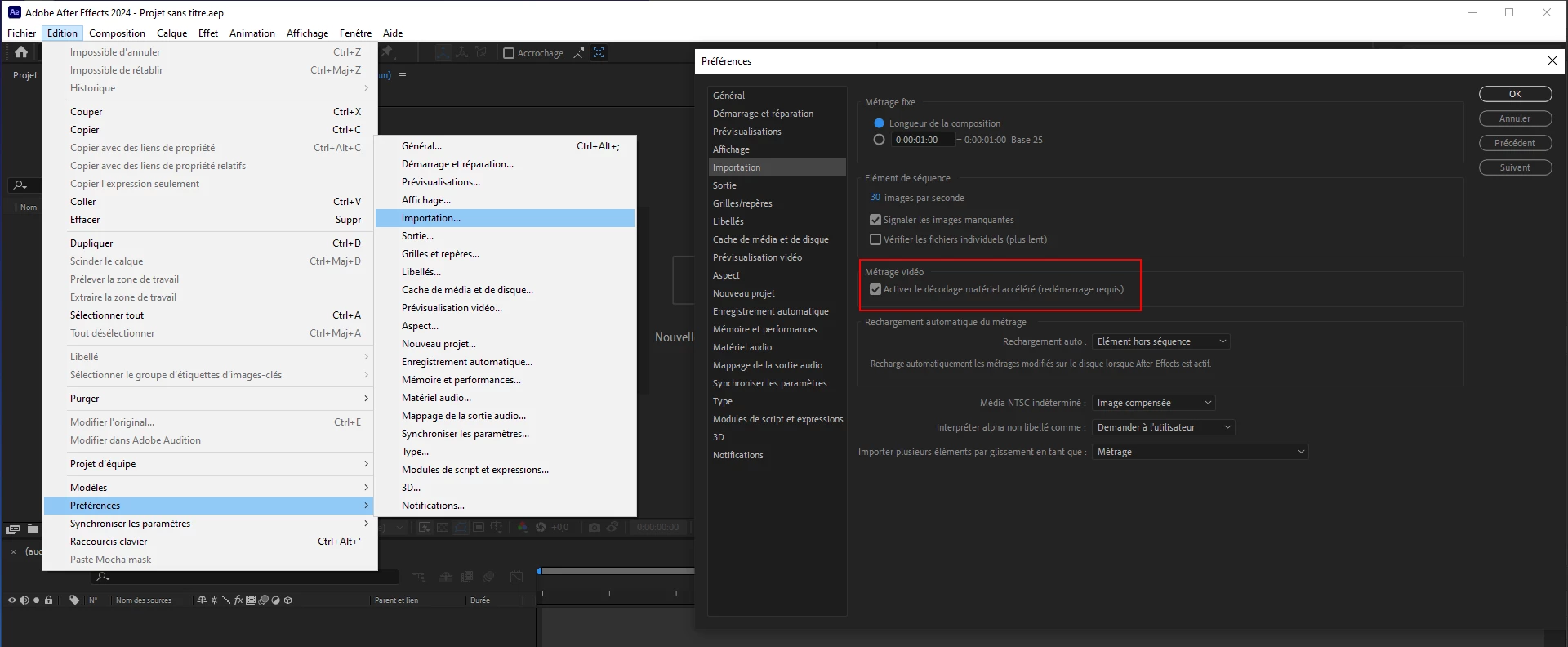
Task: Toggle Signaler les images manquantes checkbox
Action: click(x=875, y=220)
